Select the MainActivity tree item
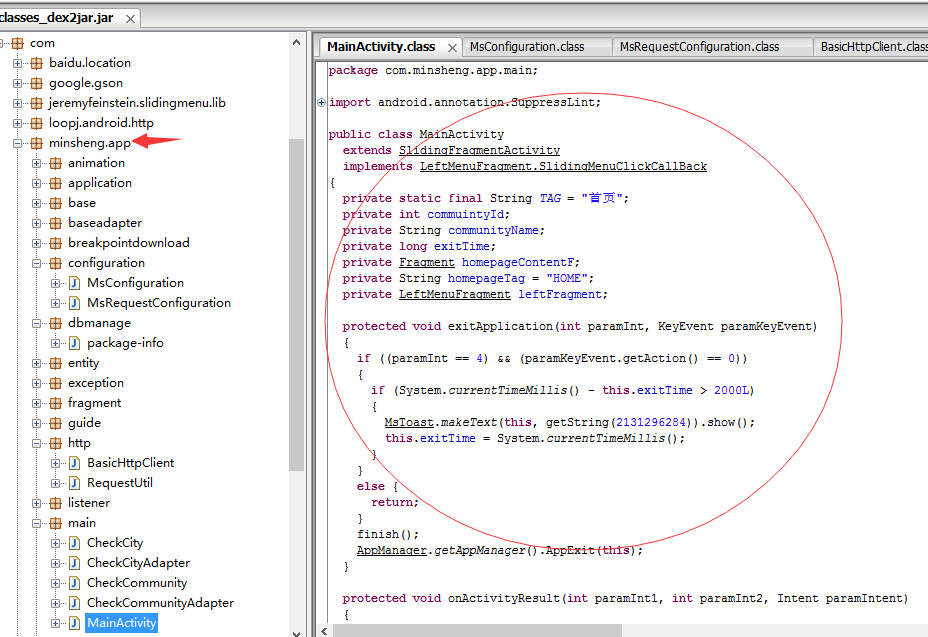The width and height of the screenshot is (928, 637). click(121, 623)
